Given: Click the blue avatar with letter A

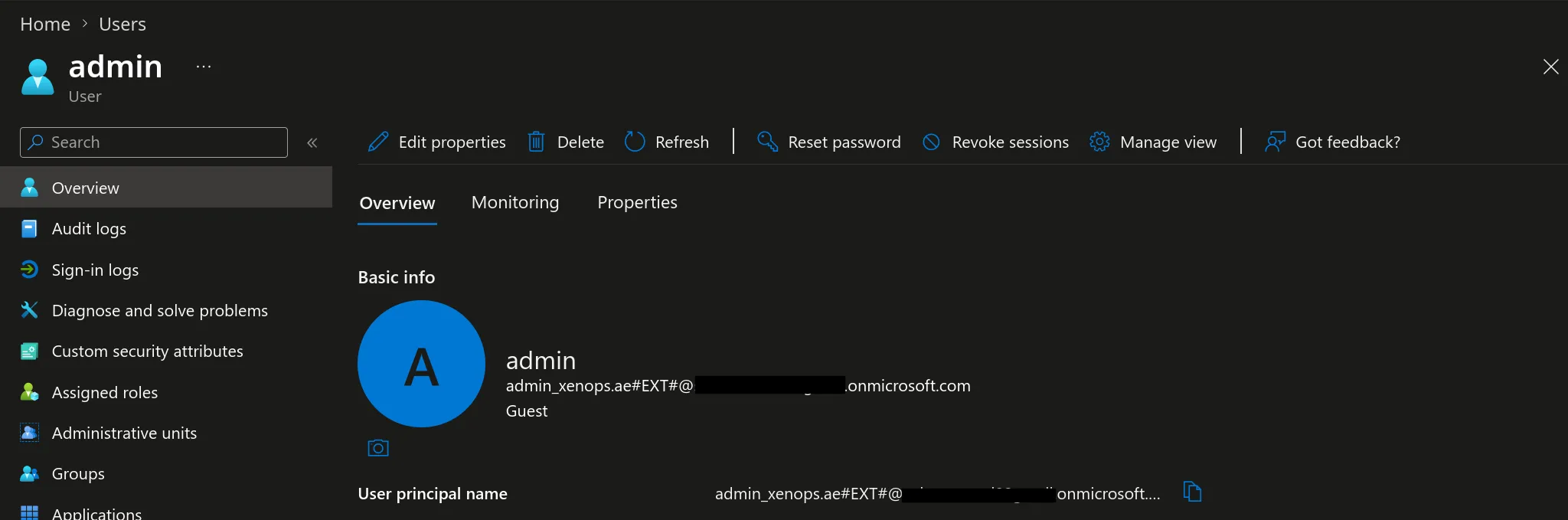Looking at the screenshot, I should tap(421, 364).
